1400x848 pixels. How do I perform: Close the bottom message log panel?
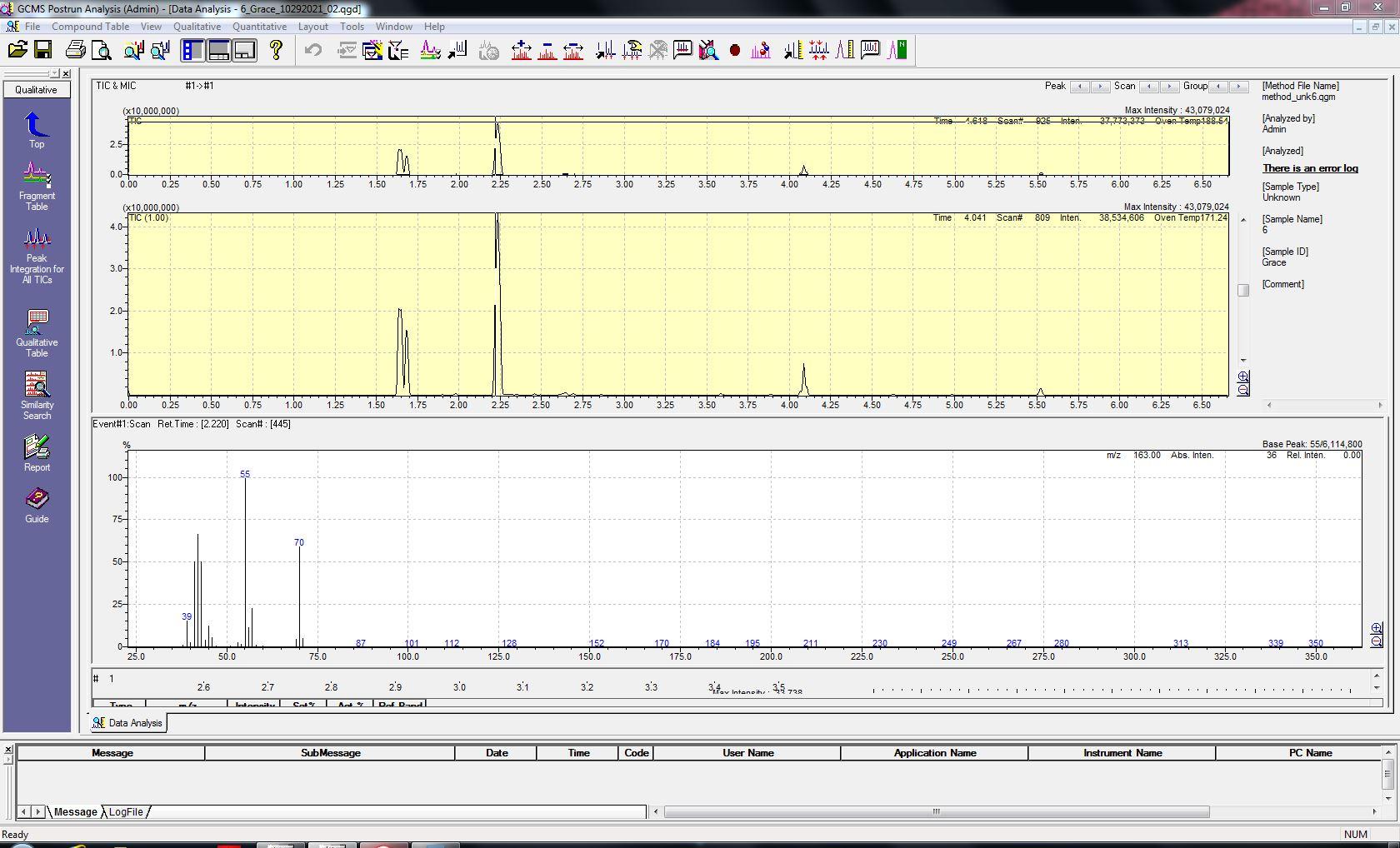click(8, 750)
